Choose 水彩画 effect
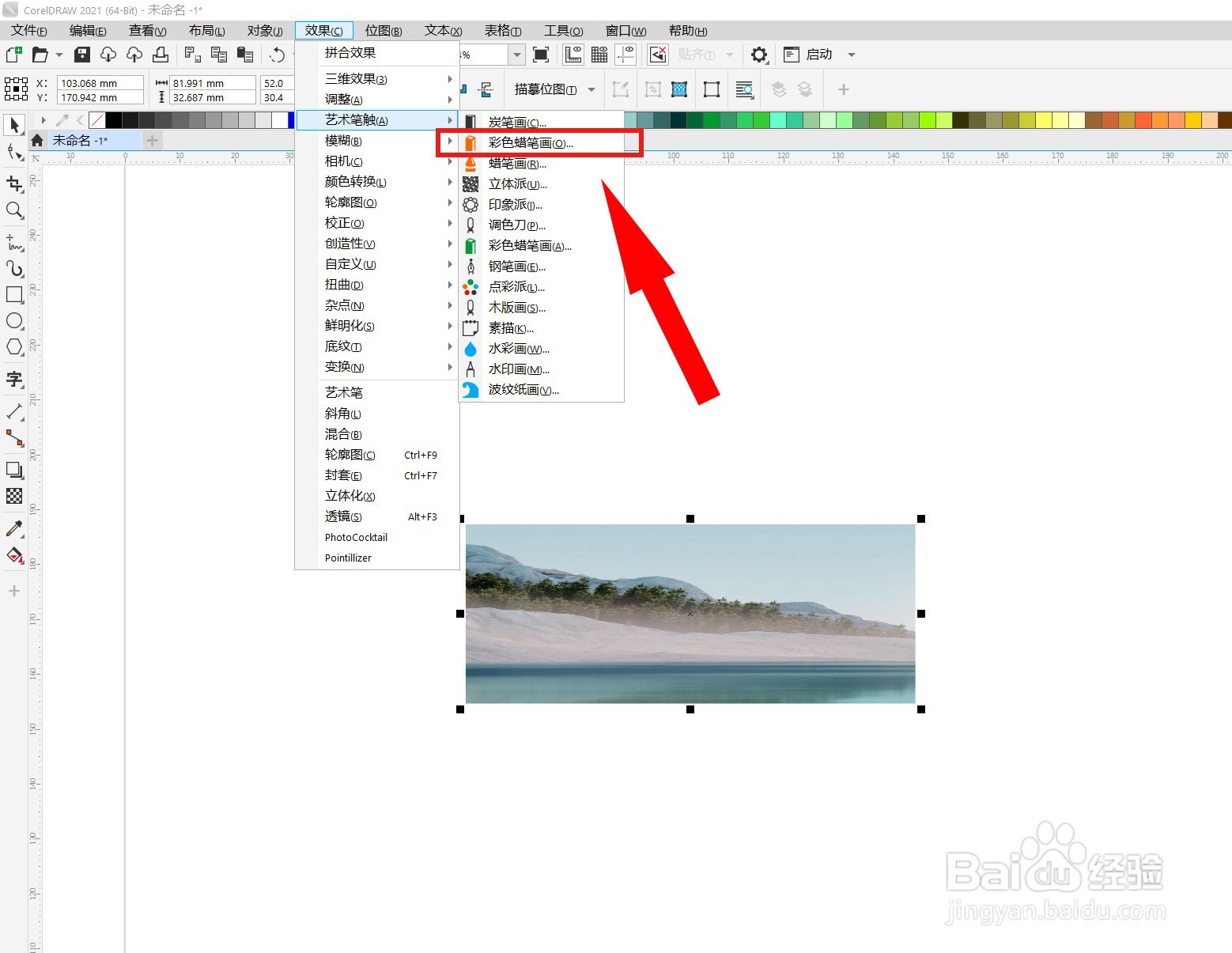Viewport: 1232px width, 953px height. tap(542, 349)
